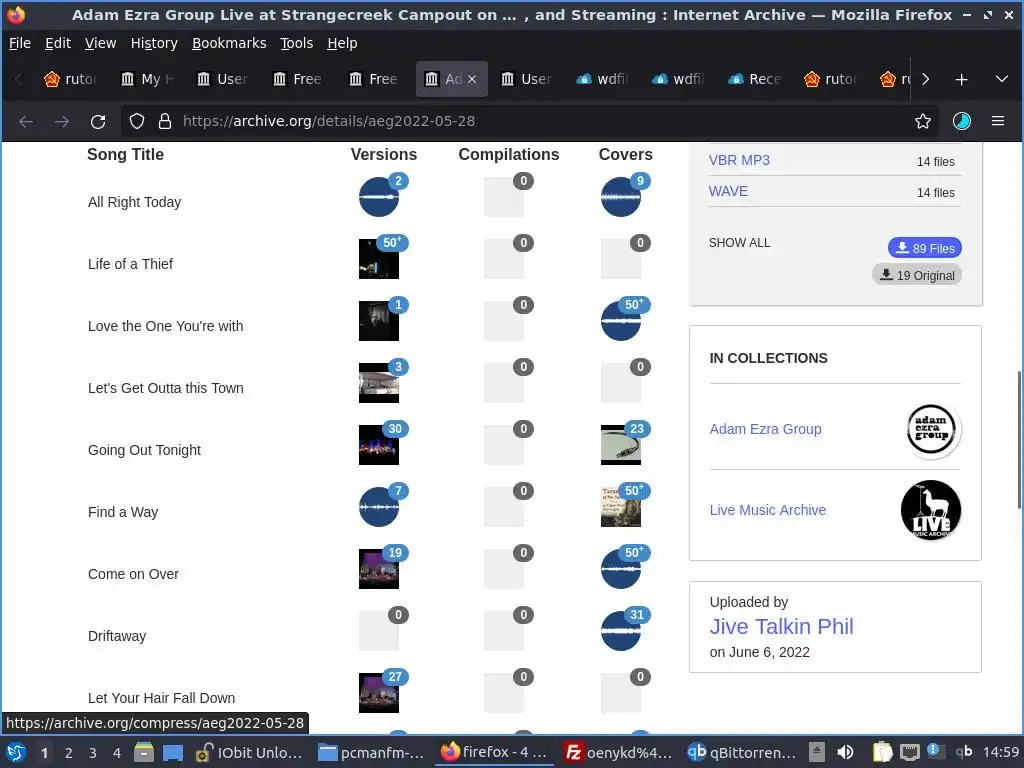
Task: Open Help menu
Action: tap(342, 43)
